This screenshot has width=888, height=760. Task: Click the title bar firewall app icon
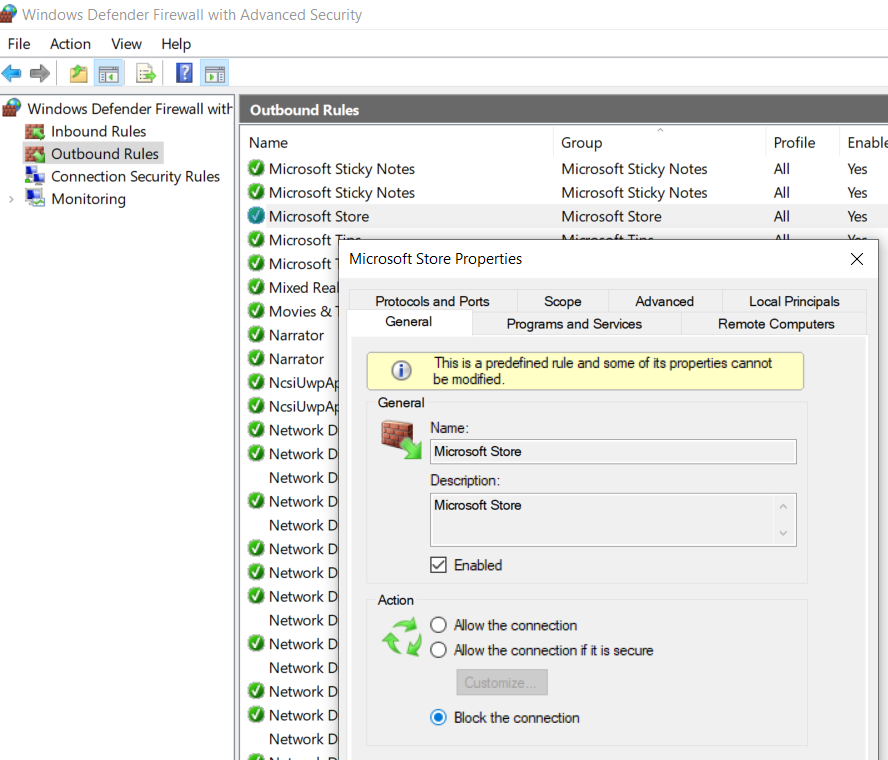click(8, 14)
